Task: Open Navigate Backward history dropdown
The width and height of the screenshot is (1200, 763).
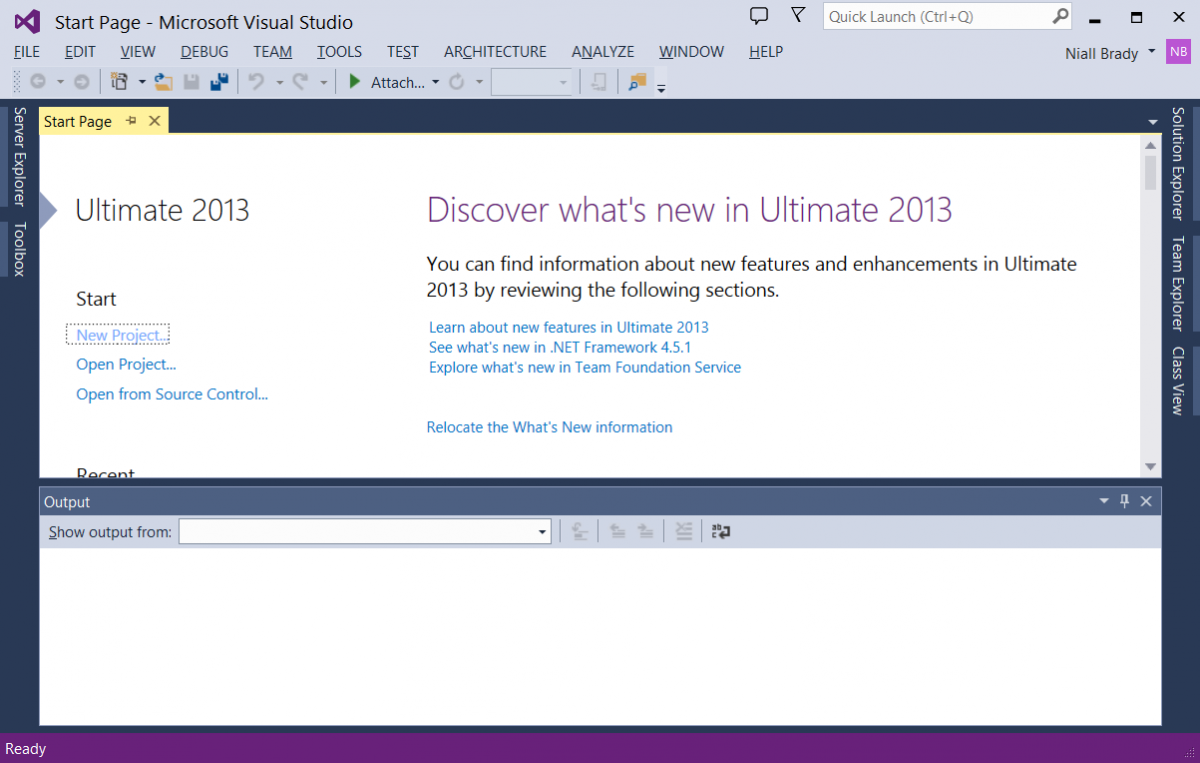Action: (x=60, y=82)
